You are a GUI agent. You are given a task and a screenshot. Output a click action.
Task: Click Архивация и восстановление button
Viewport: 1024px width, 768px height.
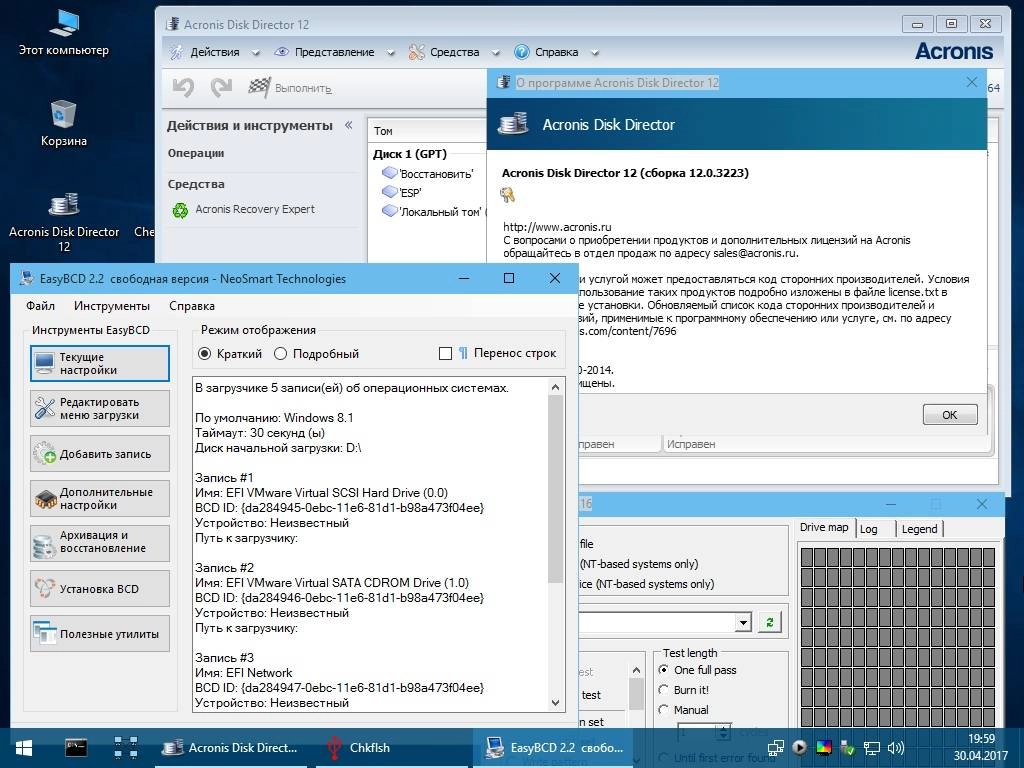[100, 543]
